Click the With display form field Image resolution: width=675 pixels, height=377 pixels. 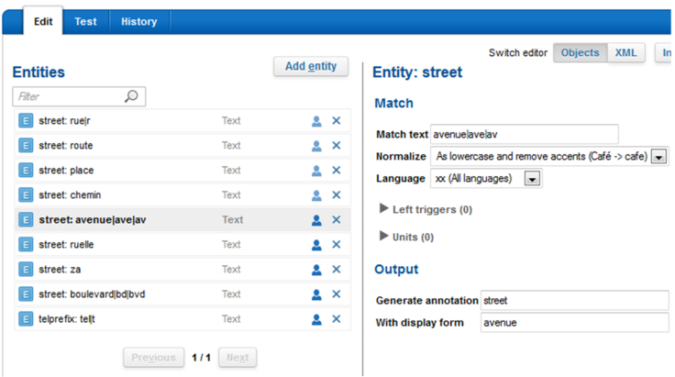coord(575,323)
